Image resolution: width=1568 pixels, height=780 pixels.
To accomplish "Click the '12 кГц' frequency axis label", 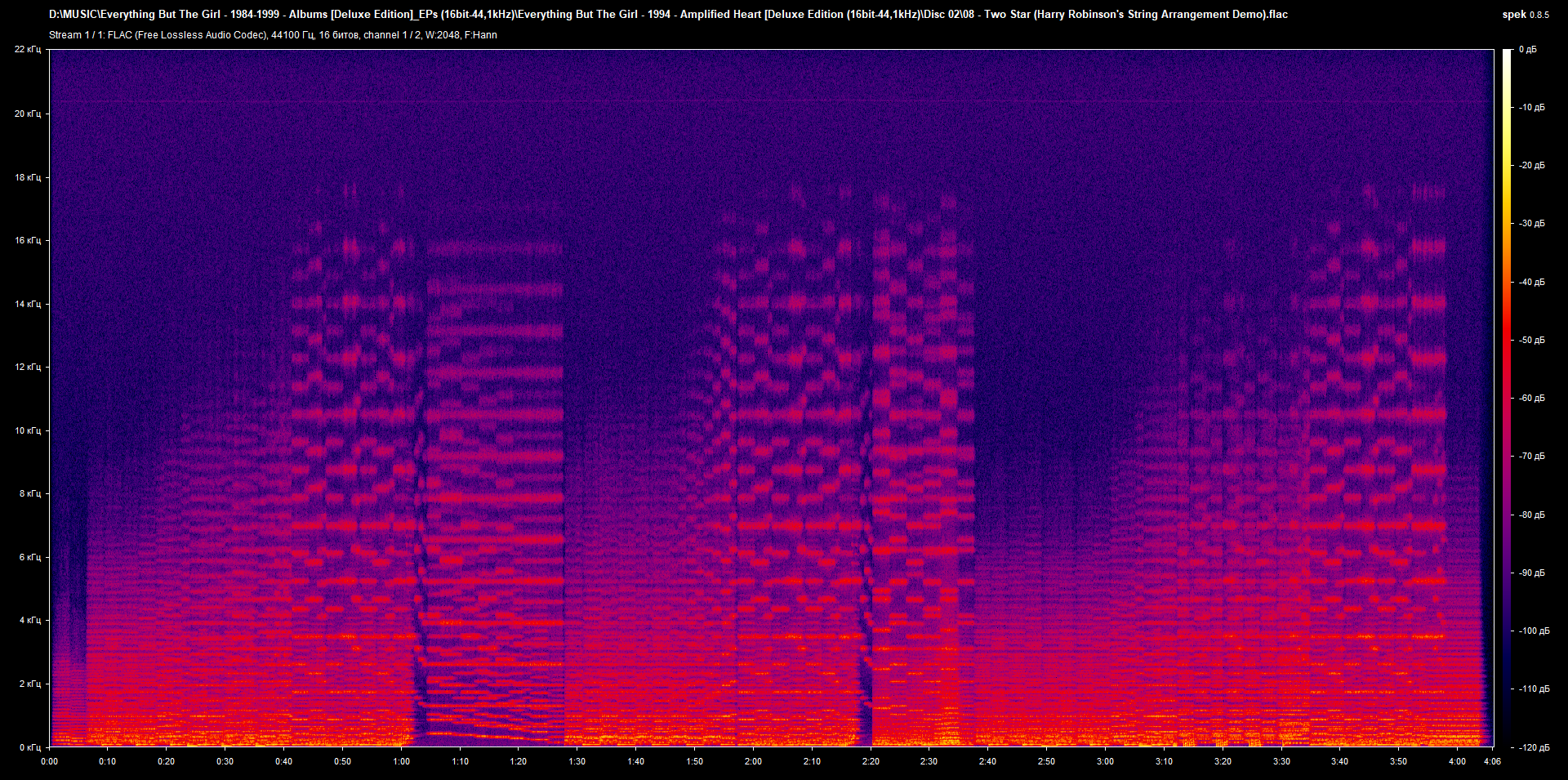I will pyautogui.click(x=28, y=367).
